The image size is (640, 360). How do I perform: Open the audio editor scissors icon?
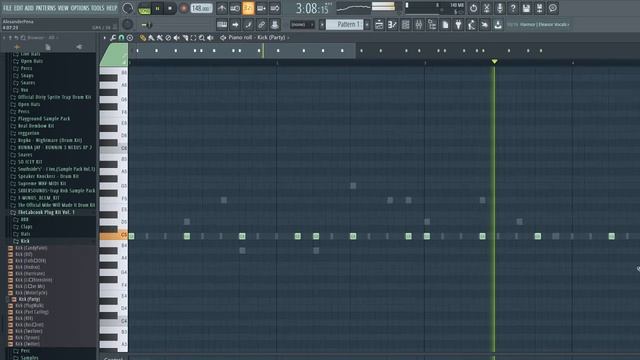(487, 8)
